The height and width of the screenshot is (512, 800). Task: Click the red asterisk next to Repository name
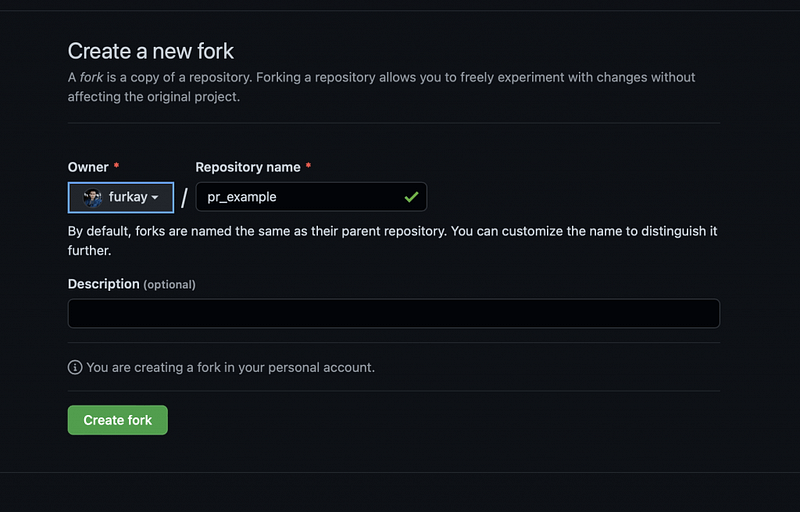point(308,166)
